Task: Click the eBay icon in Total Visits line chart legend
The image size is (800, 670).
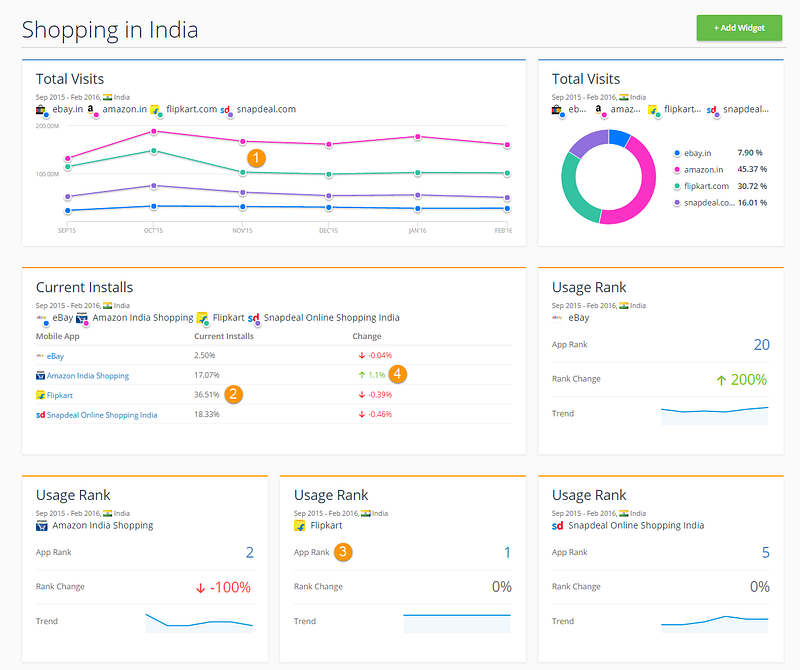Action: [x=41, y=110]
